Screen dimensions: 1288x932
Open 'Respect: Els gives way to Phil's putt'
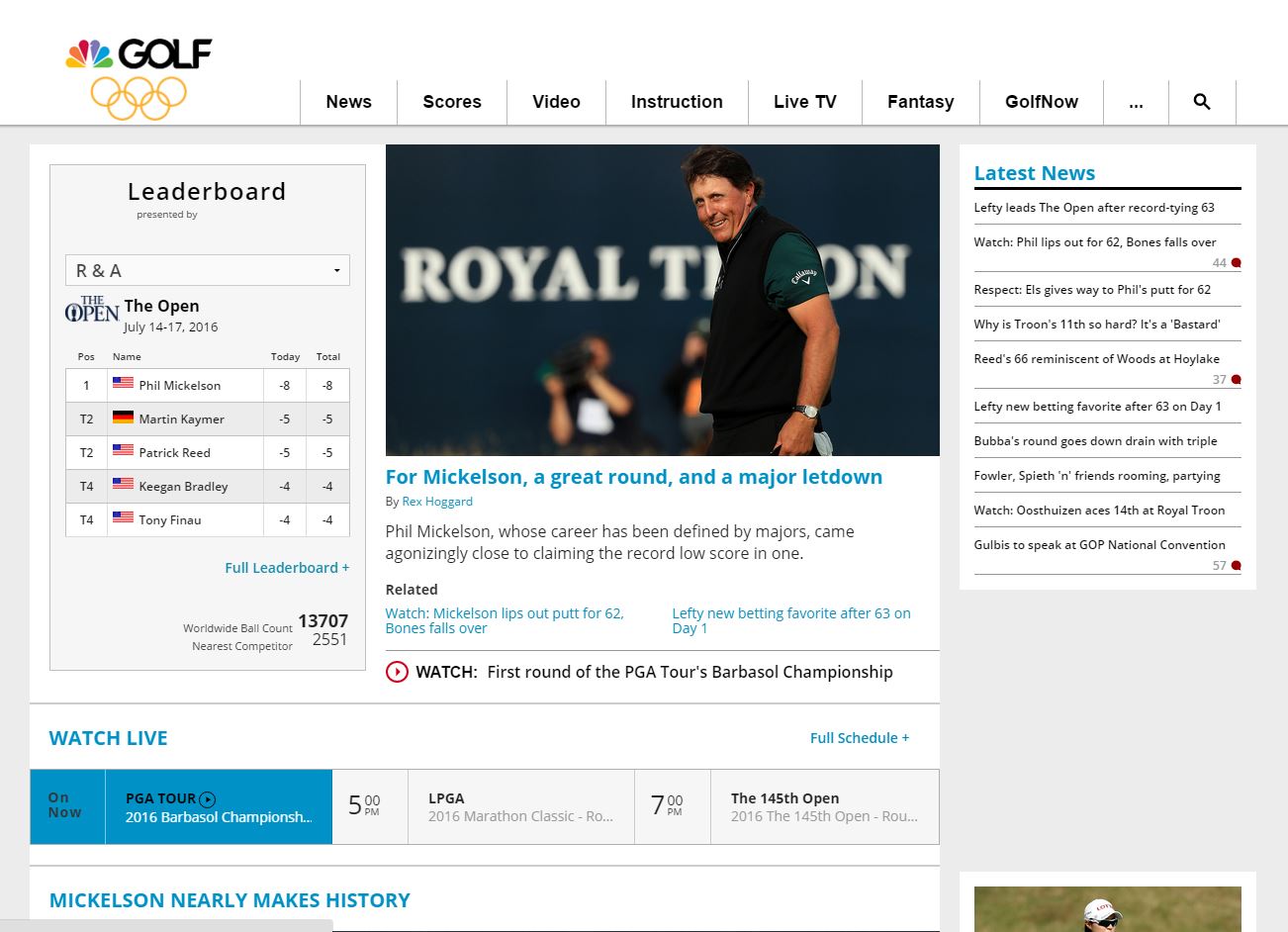1092,290
